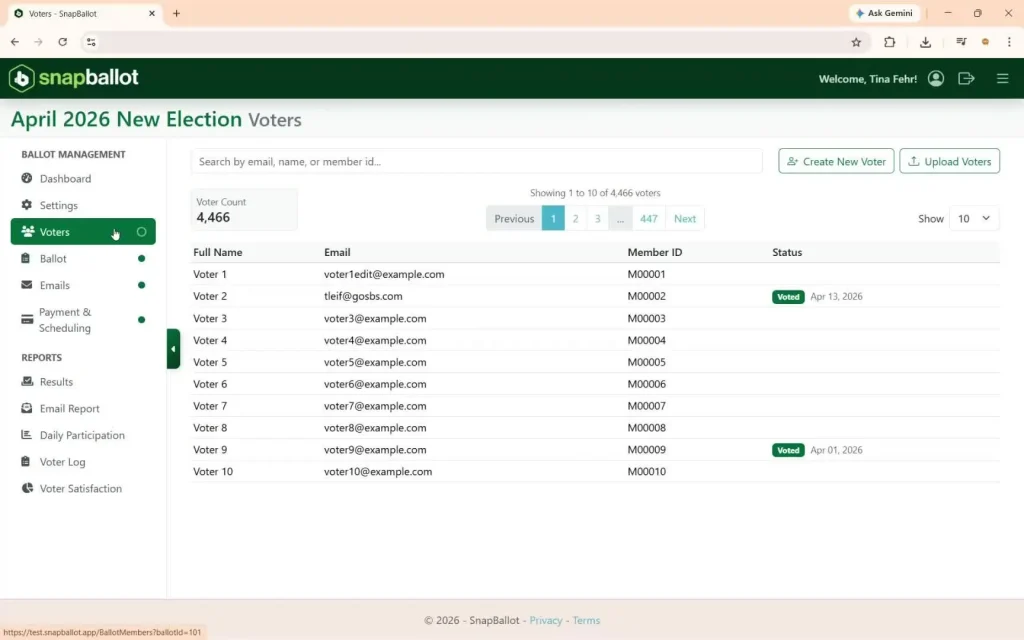Open the Terms link
This screenshot has height=640, width=1024.
(586, 620)
